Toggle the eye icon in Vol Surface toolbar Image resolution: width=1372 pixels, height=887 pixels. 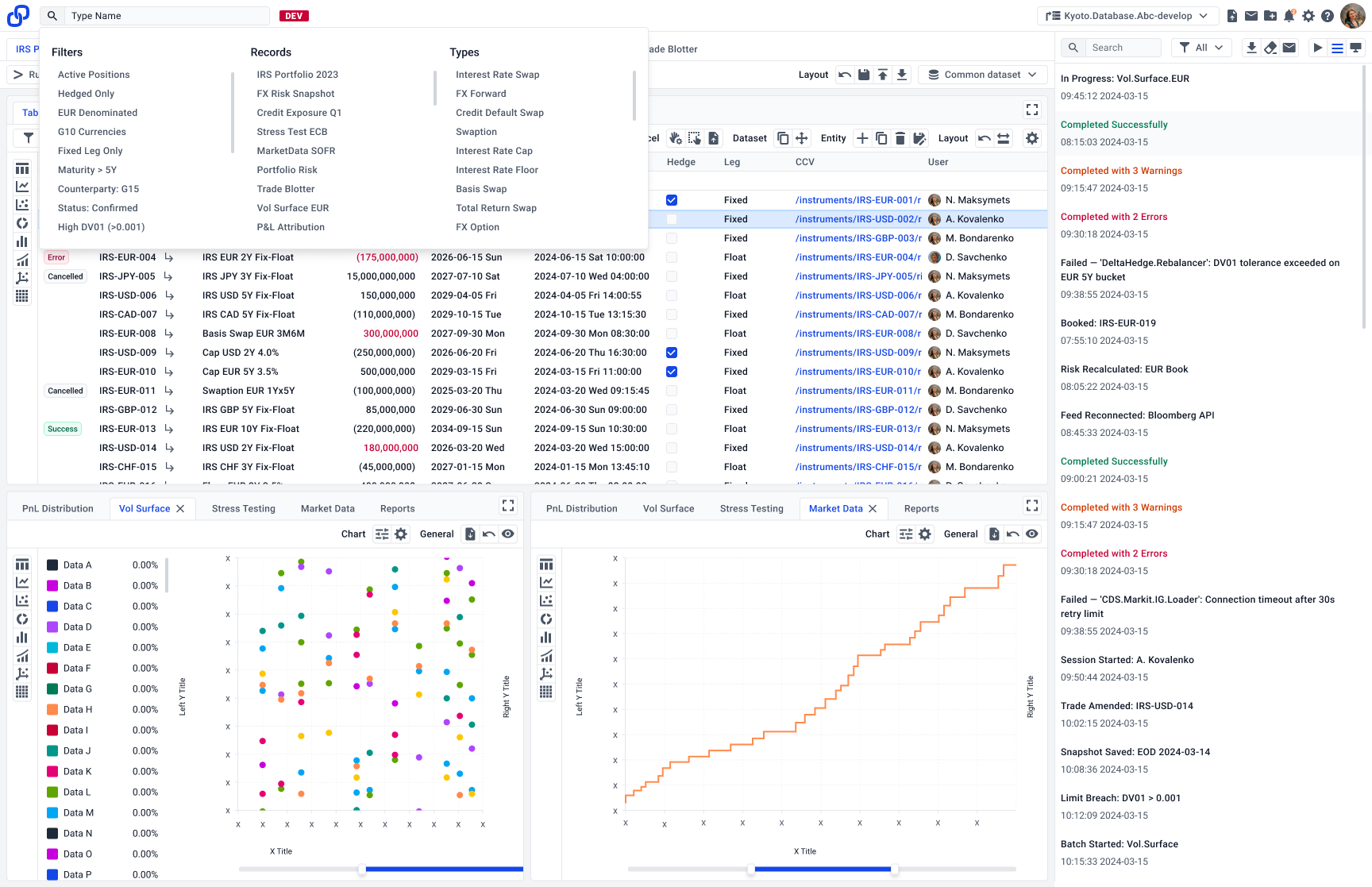click(x=508, y=534)
